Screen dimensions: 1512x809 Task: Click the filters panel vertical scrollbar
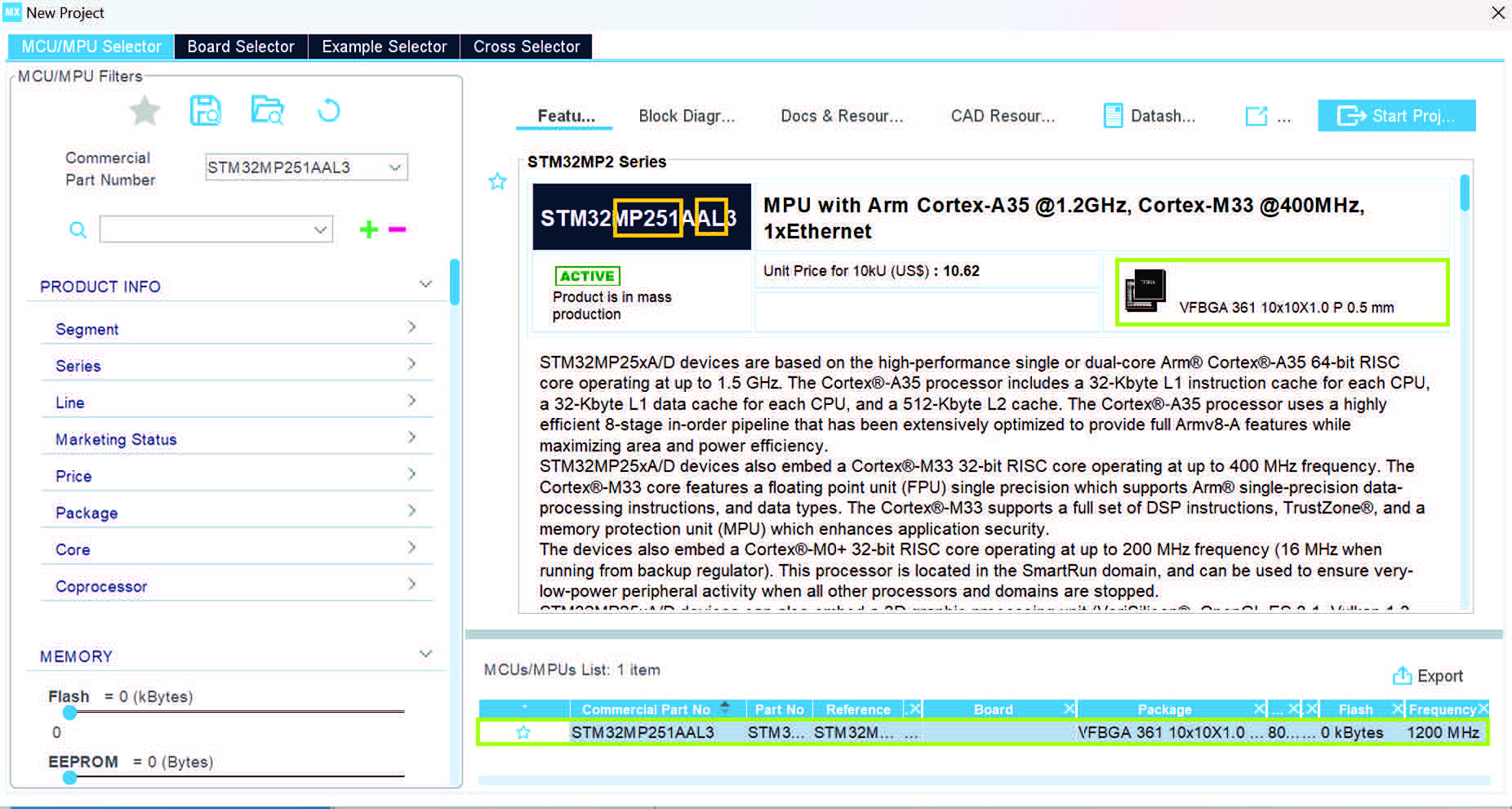pos(455,282)
